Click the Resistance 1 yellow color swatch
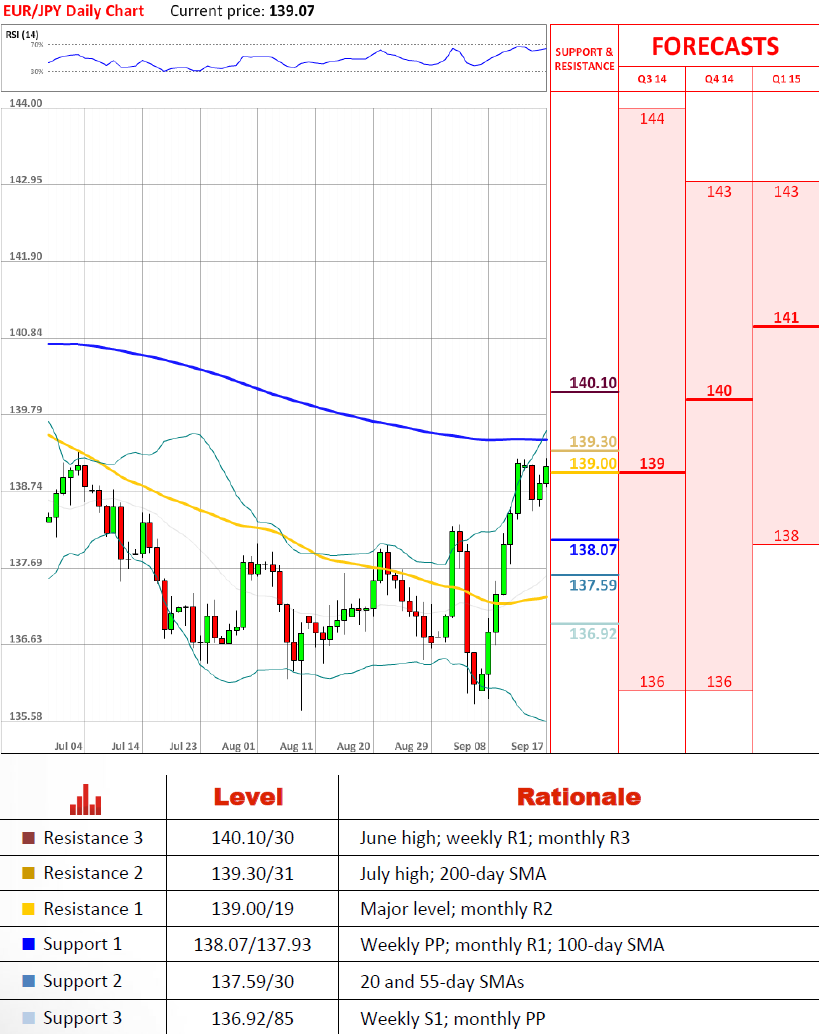The height and width of the screenshot is (1034, 819). point(28,909)
